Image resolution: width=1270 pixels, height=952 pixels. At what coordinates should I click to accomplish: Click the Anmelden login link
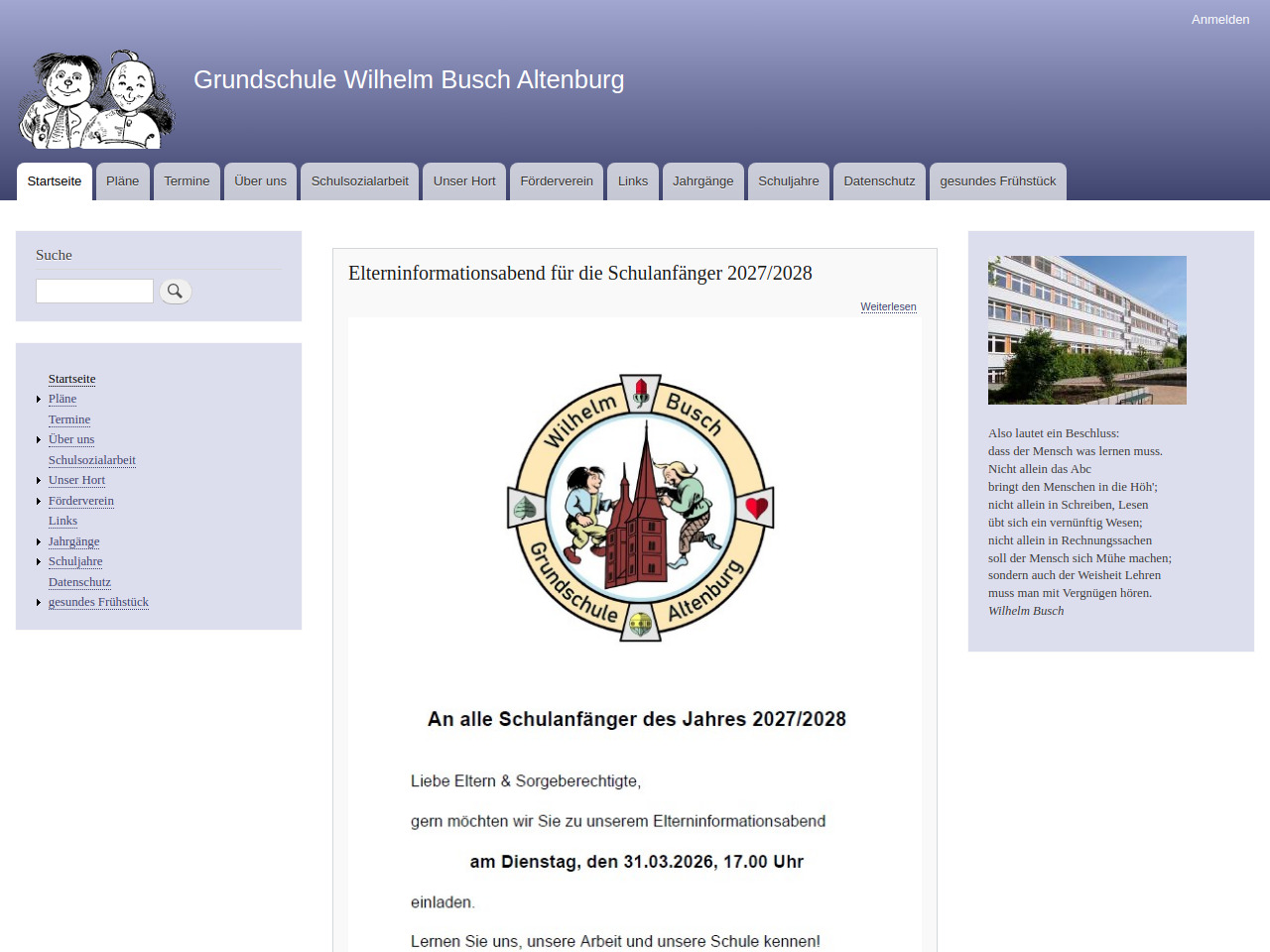click(1219, 20)
